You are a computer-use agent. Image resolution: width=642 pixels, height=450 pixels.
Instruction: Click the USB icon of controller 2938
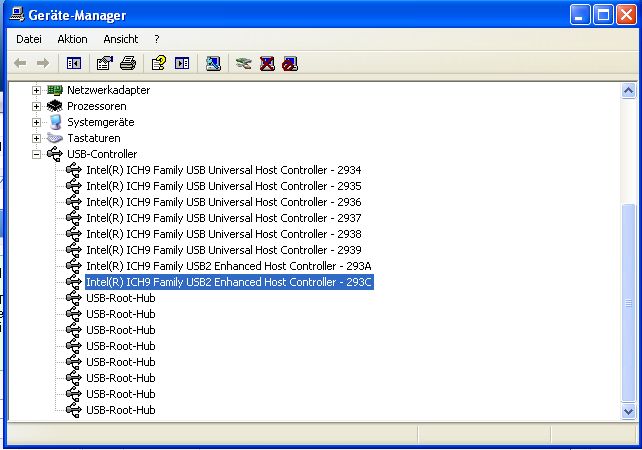pyautogui.click(x=74, y=234)
